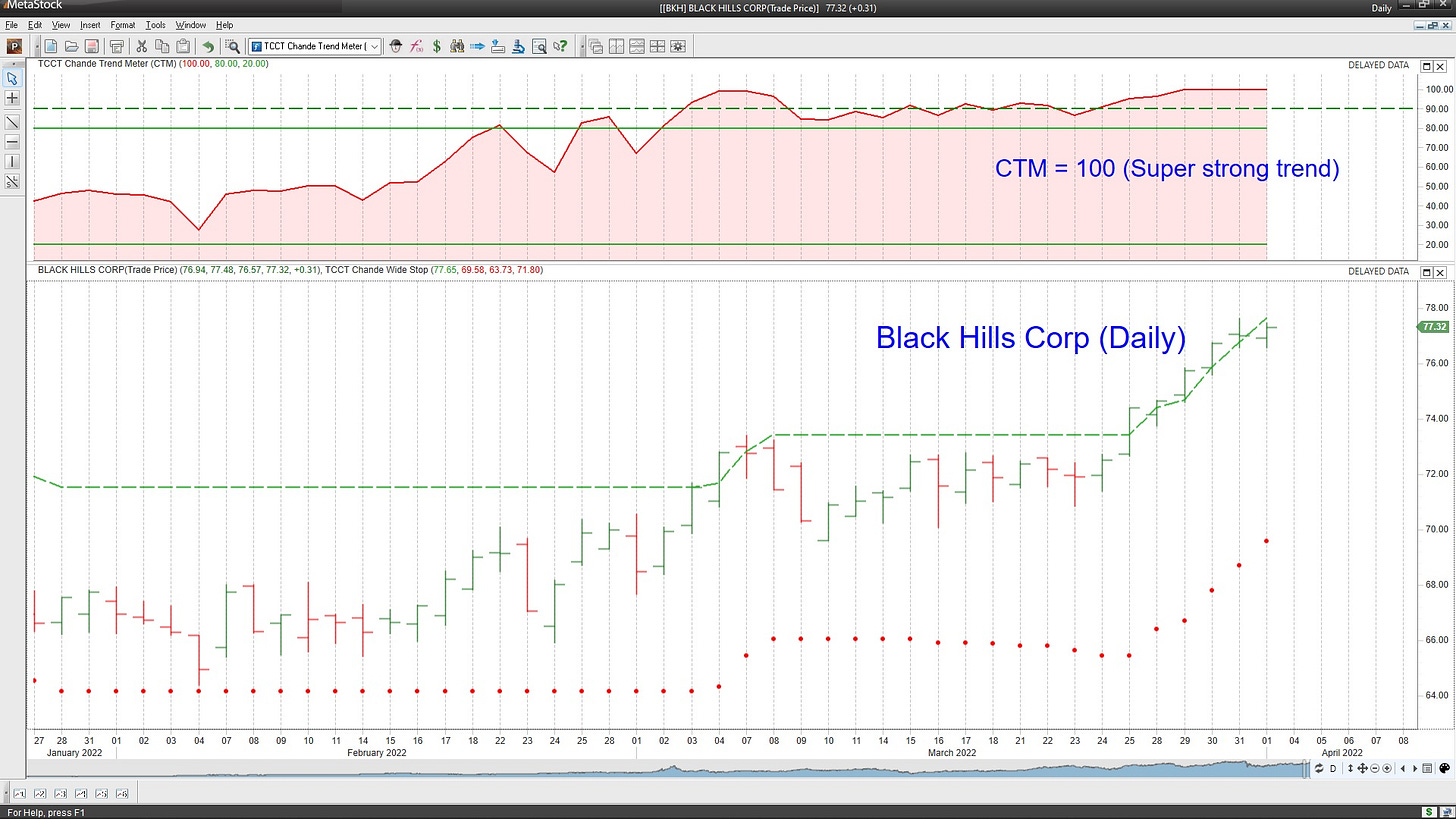This screenshot has width=1456, height=819.
Task: Click the TCCT Chande Trend Meter (CTM) pane title
Action: [107, 64]
